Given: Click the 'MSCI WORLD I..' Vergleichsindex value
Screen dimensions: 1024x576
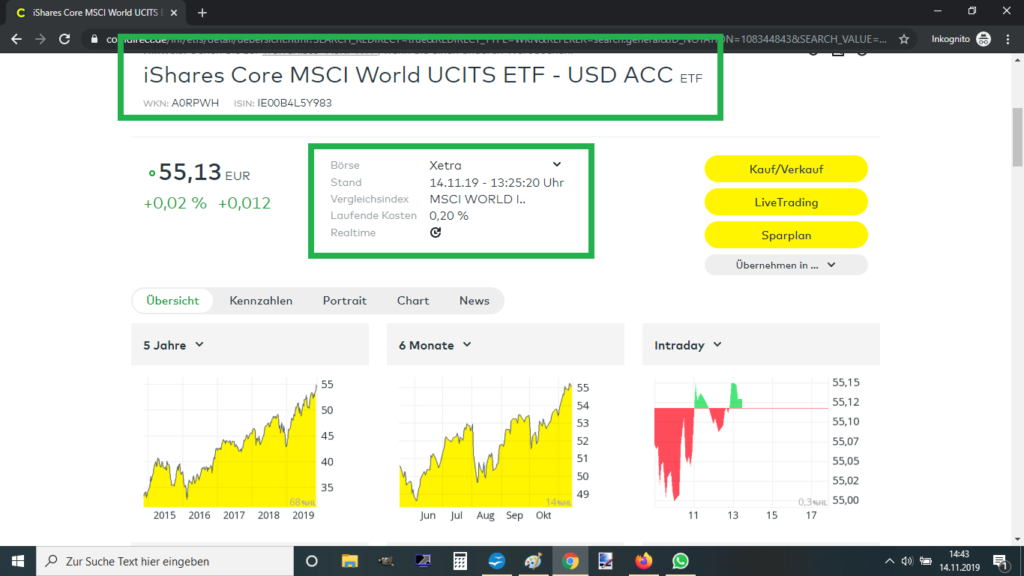Looking at the screenshot, I should (477, 199).
